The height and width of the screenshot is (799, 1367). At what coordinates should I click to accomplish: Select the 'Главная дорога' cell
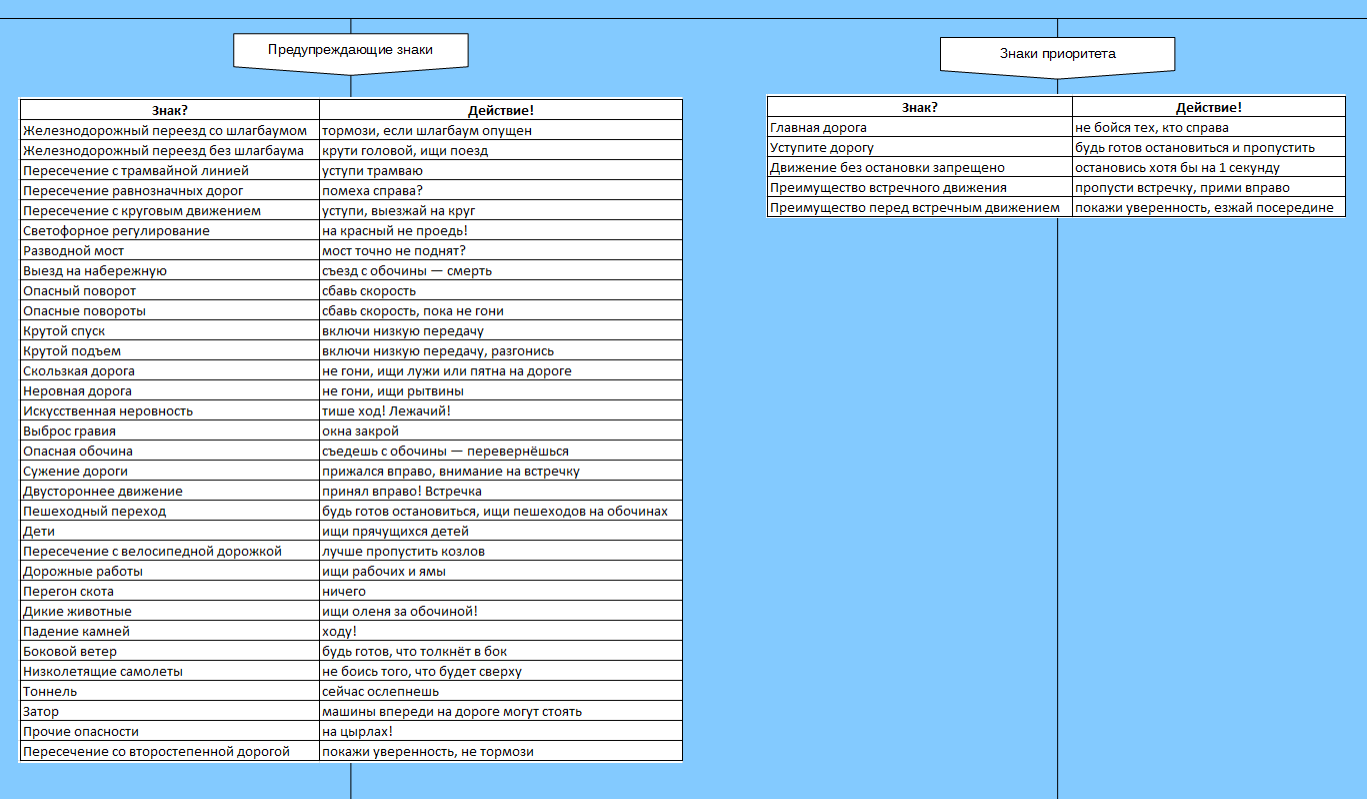tap(920, 127)
